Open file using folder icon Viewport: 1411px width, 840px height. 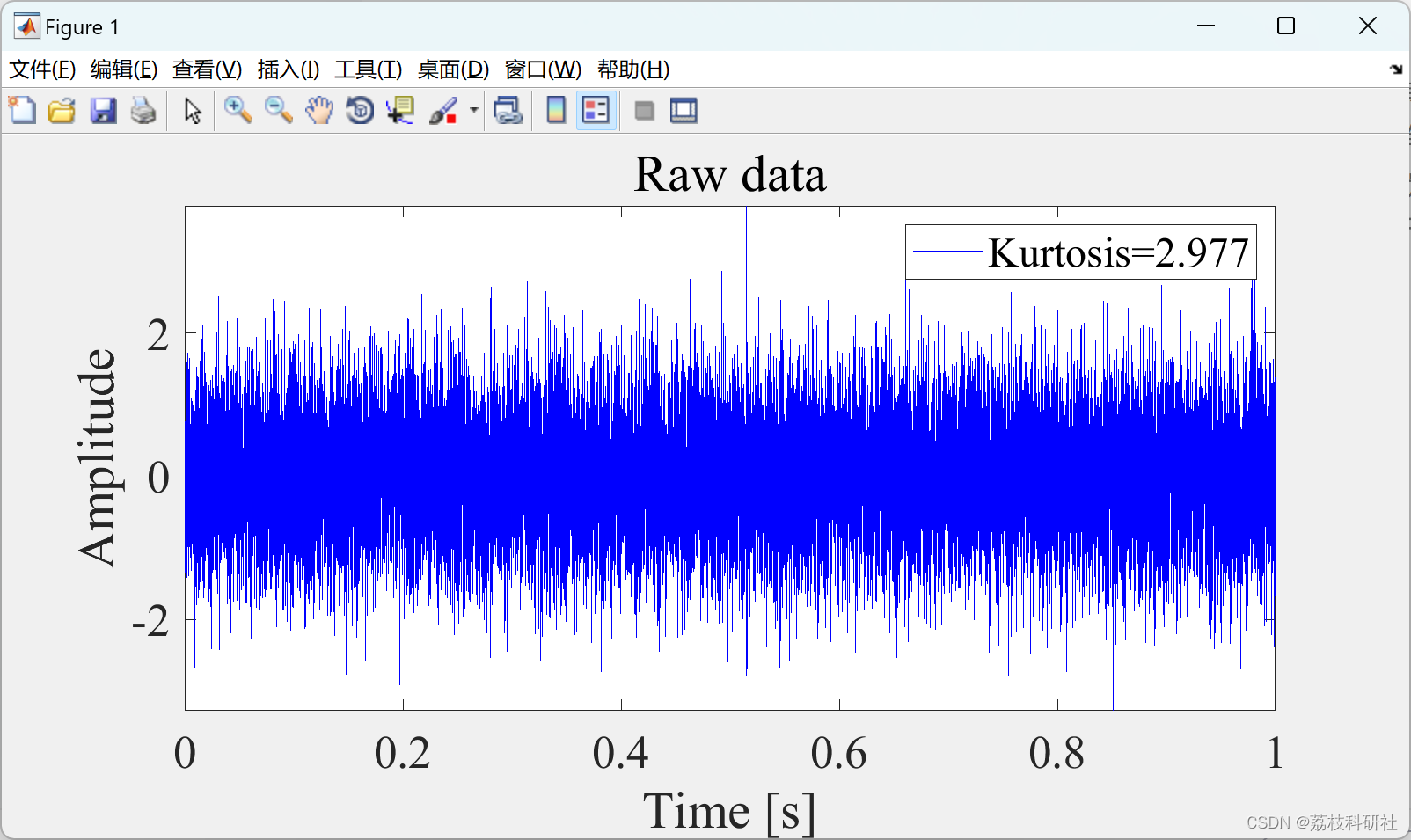click(x=62, y=111)
